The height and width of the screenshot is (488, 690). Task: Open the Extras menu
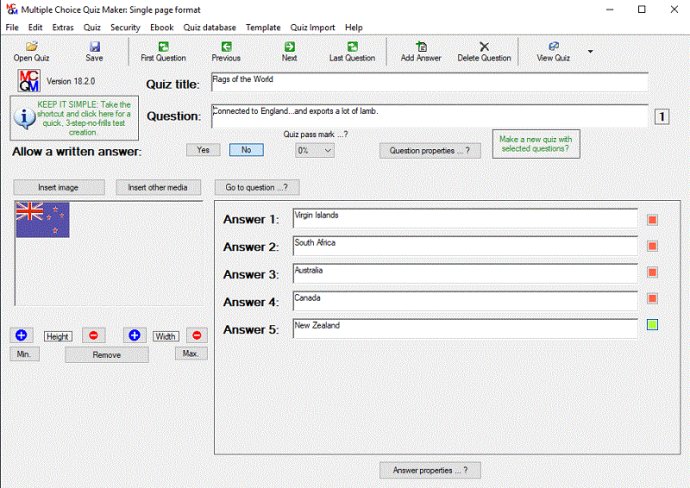63,27
